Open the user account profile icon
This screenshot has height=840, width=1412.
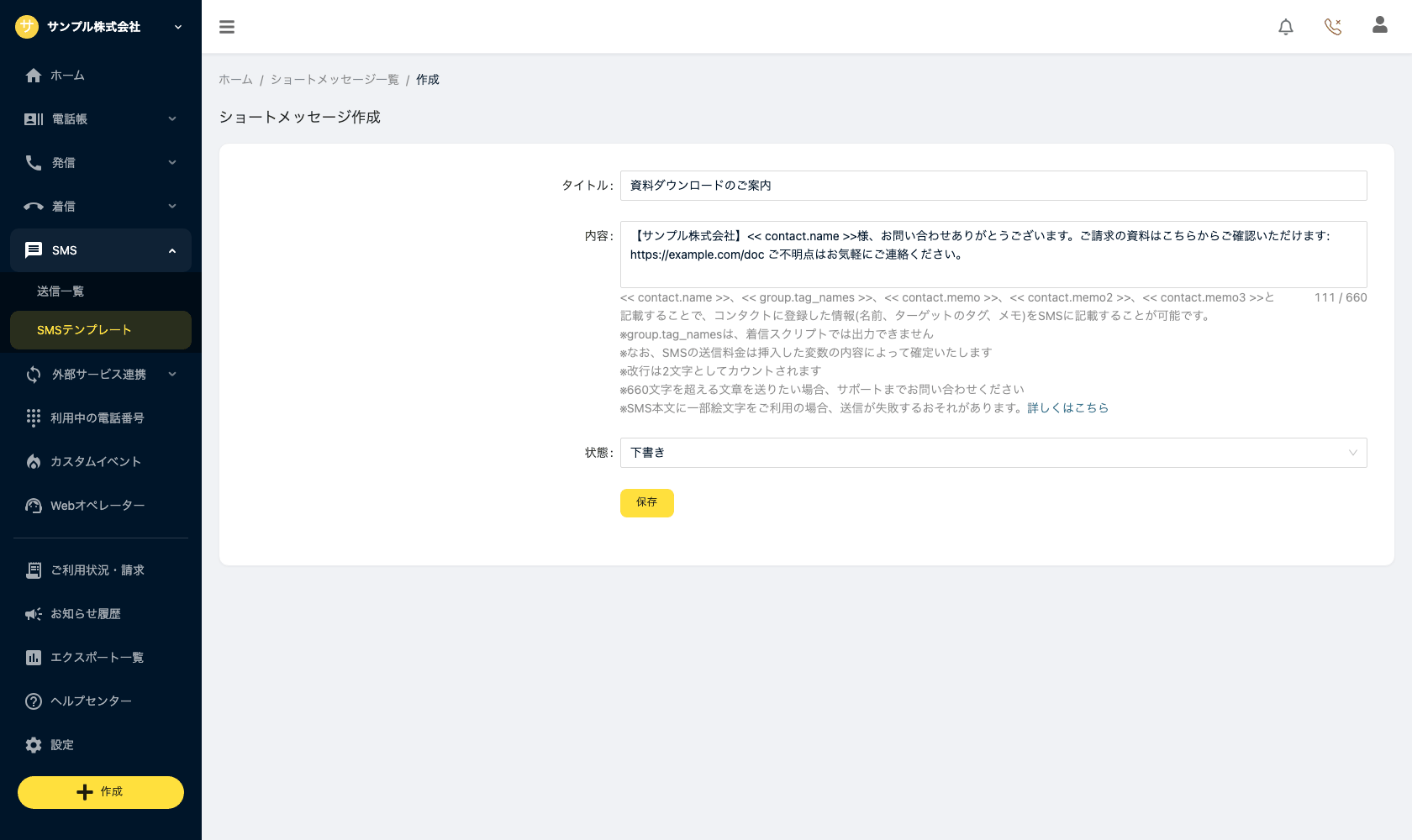[1380, 25]
